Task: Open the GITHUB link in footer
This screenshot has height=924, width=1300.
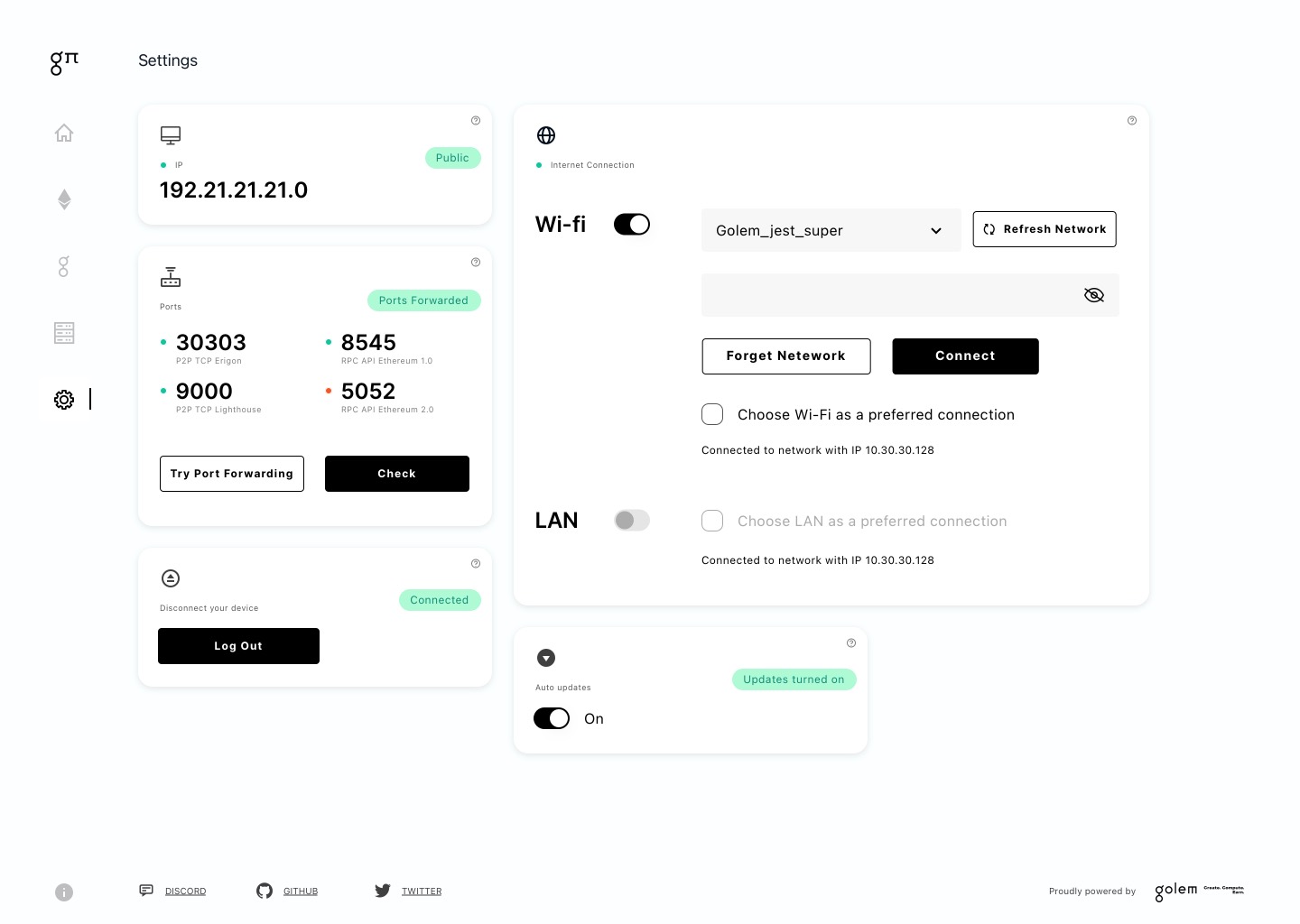Action: click(x=301, y=892)
